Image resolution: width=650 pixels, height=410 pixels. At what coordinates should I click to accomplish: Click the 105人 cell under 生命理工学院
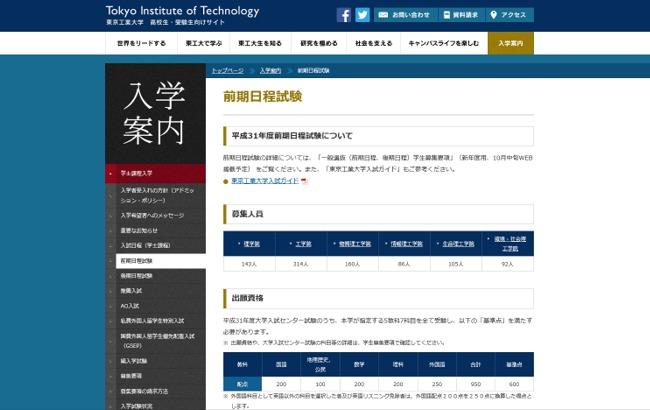(x=456, y=264)
